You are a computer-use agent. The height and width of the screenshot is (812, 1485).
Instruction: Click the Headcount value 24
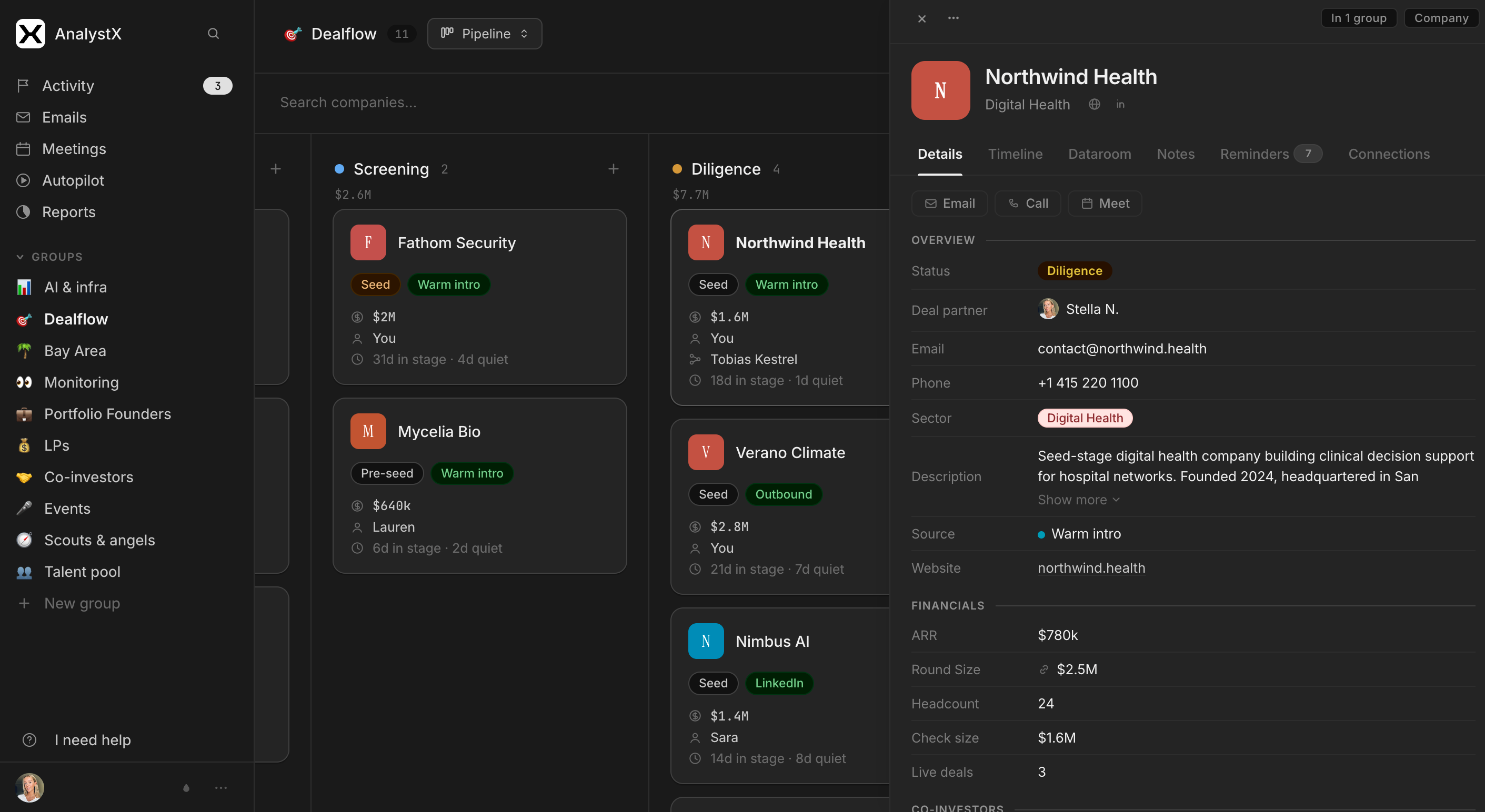coord(1046,704)
